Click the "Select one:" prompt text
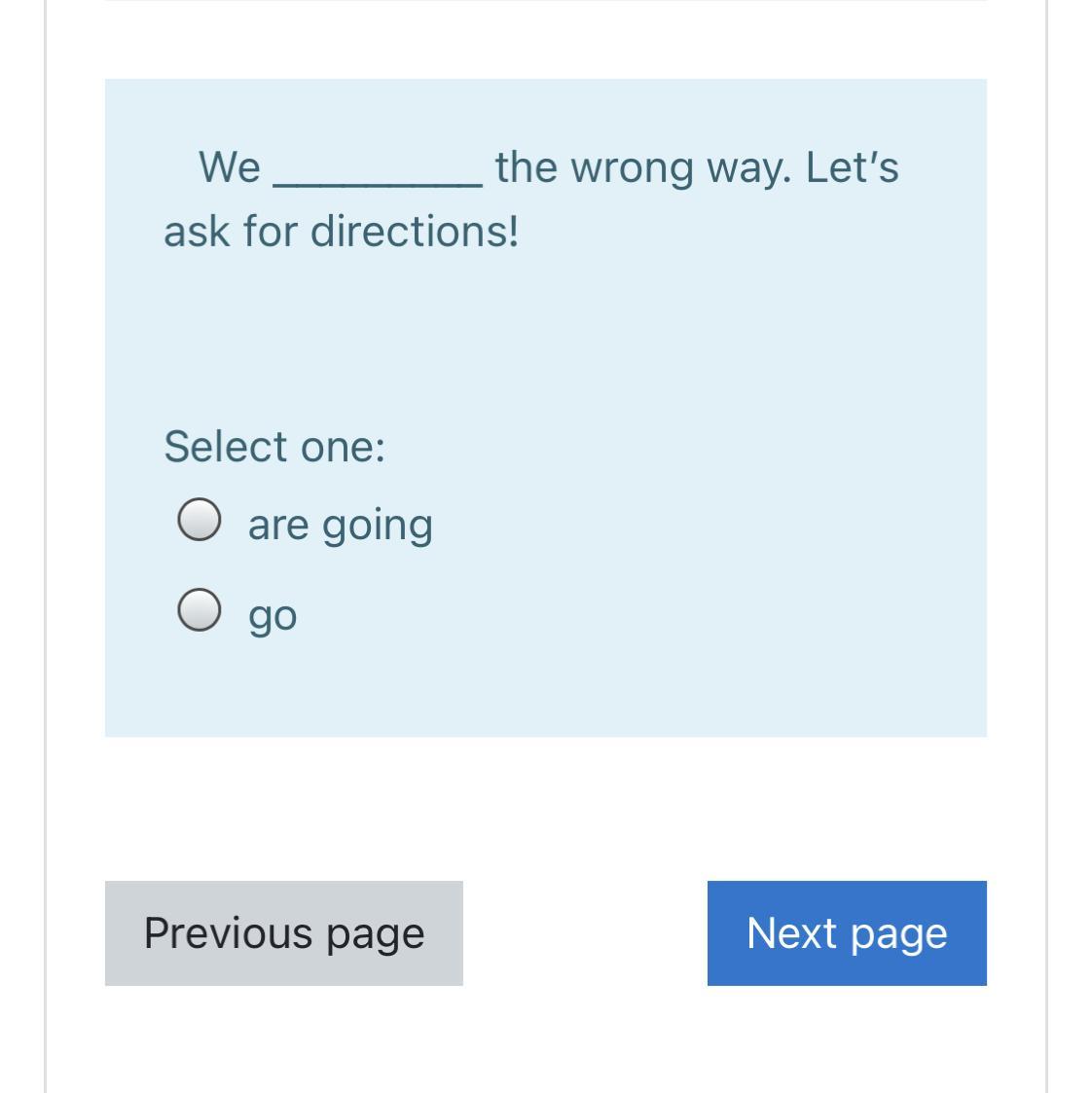Viewport: 1092px width, 1093px height. click(x=274, y=446)
